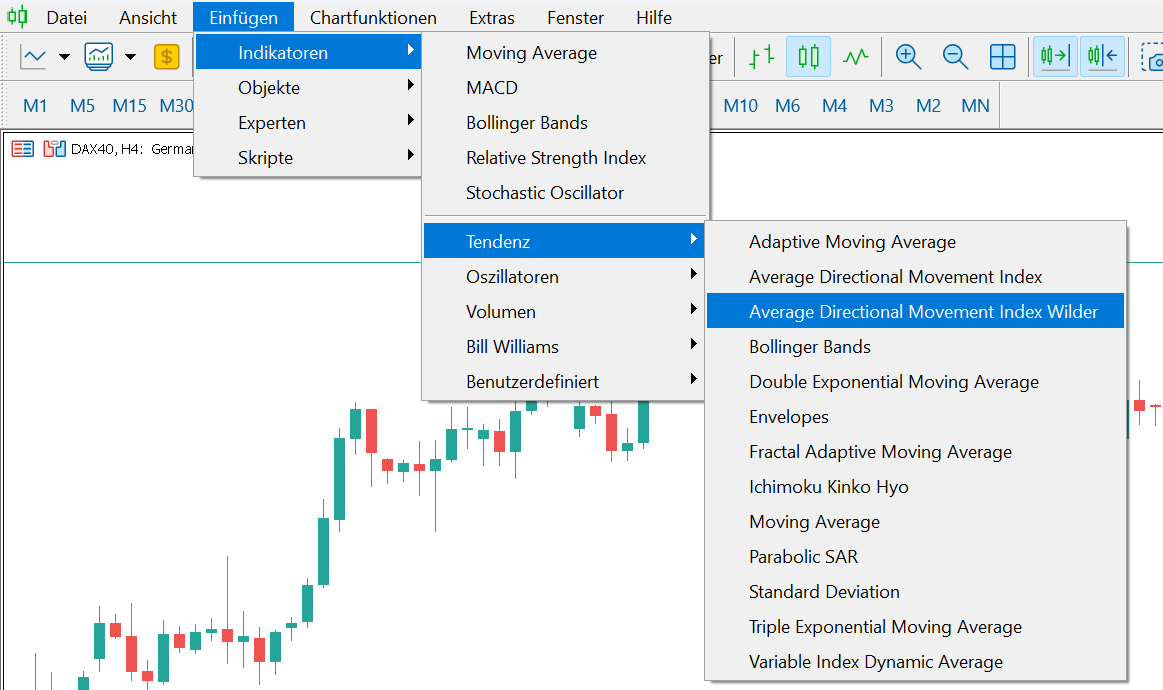The height and width of the screenshot is (690, 1163).
Task: Click the tile windows grid icon
Action: tap(1003, 56)
